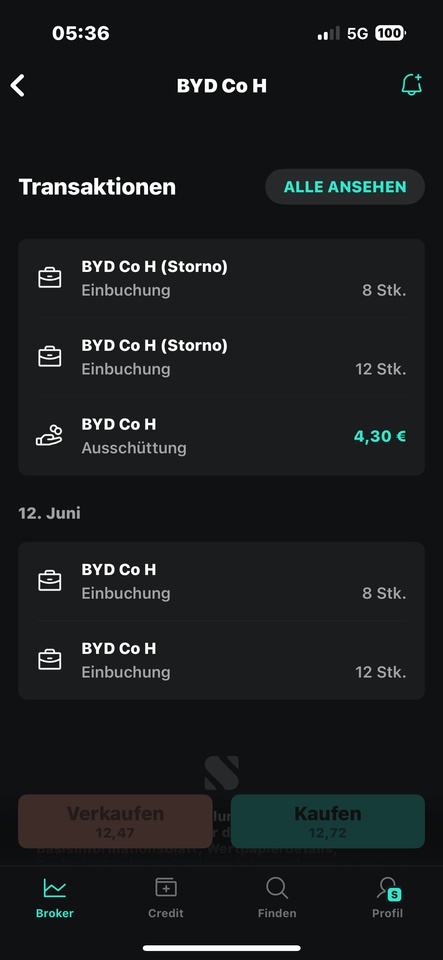Open 12. Juni Einbuchung 12 Stk. transaction
Image resolution: width=443 pixels, height=960 pixels.
click(222, 660)
